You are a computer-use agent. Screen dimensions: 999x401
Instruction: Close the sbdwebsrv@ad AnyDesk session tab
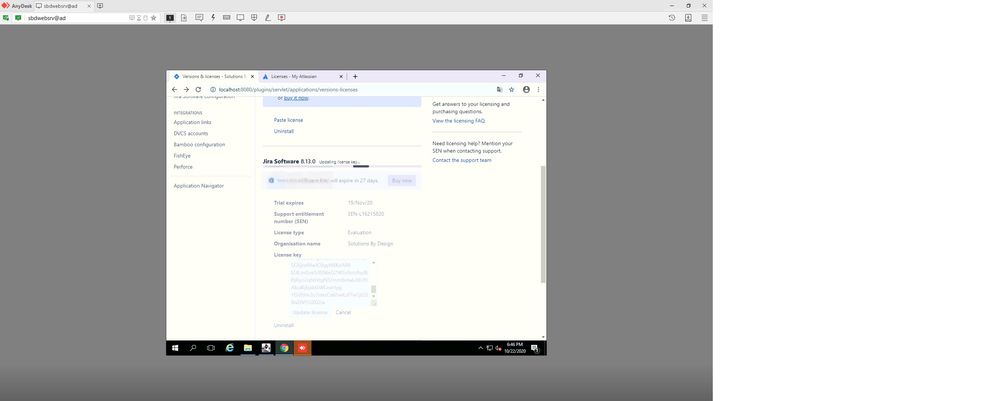click(89, 6)
